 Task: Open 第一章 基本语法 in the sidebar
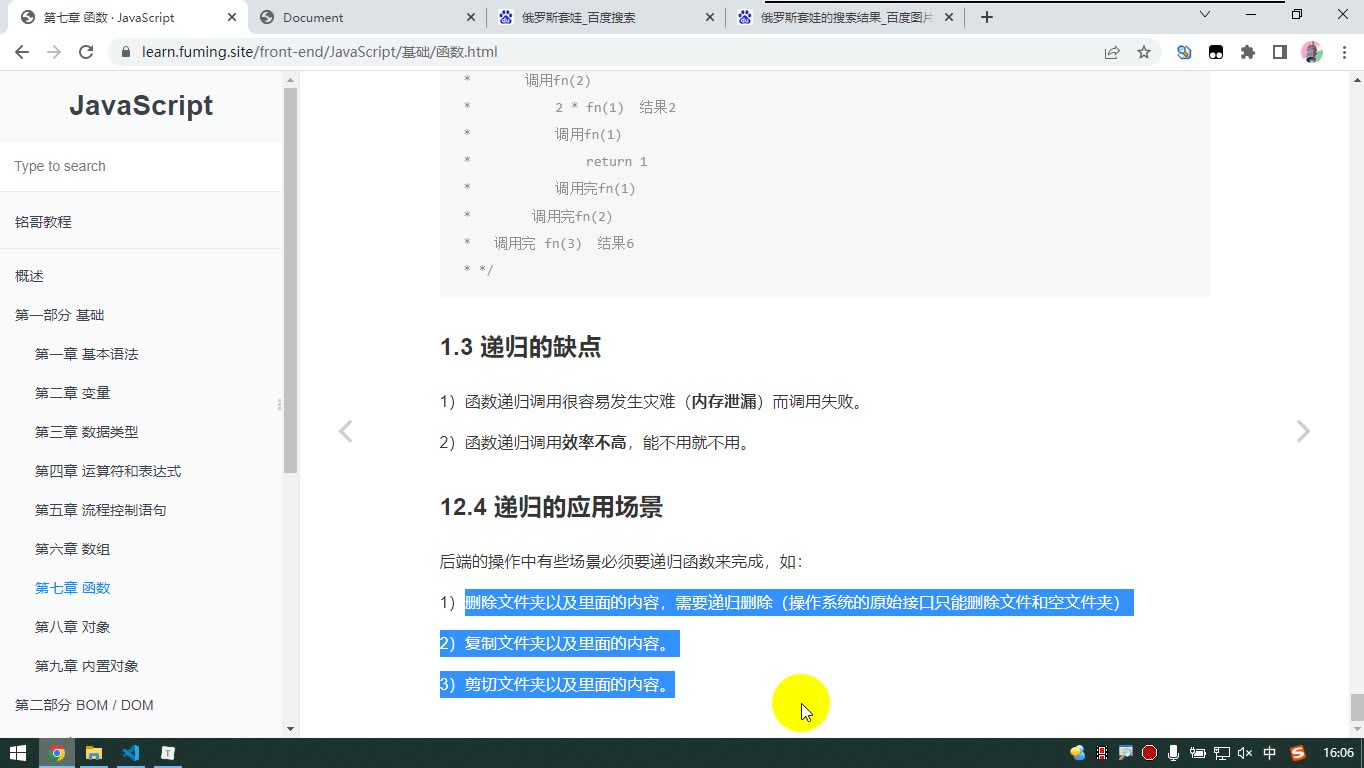pos(87,354)
